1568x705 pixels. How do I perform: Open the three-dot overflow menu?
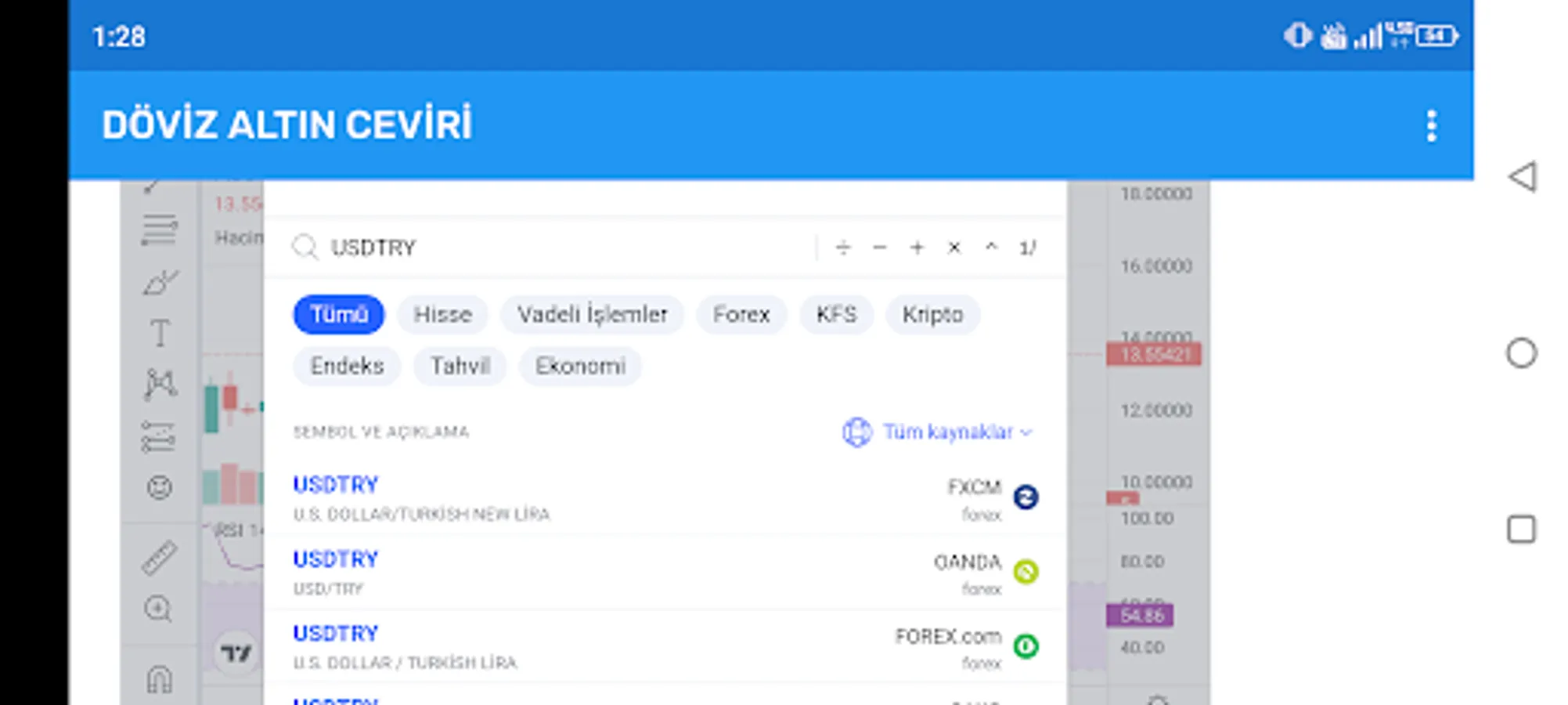pos(1431,126)
